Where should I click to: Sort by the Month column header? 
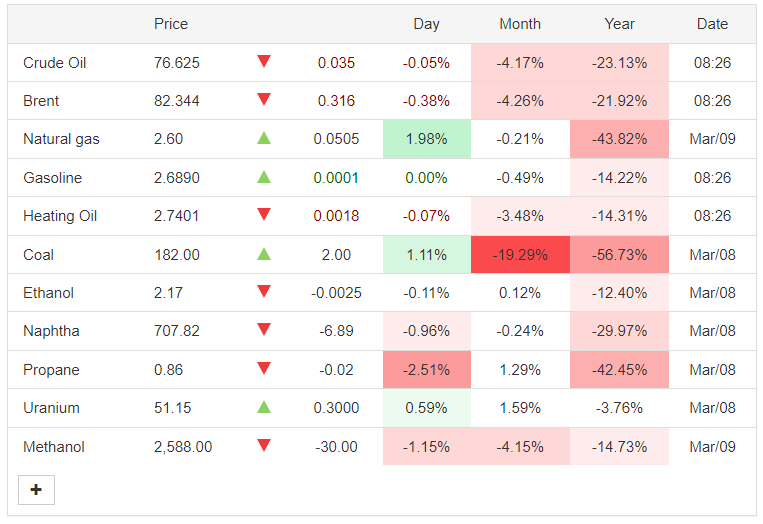[x=520, y=24]
